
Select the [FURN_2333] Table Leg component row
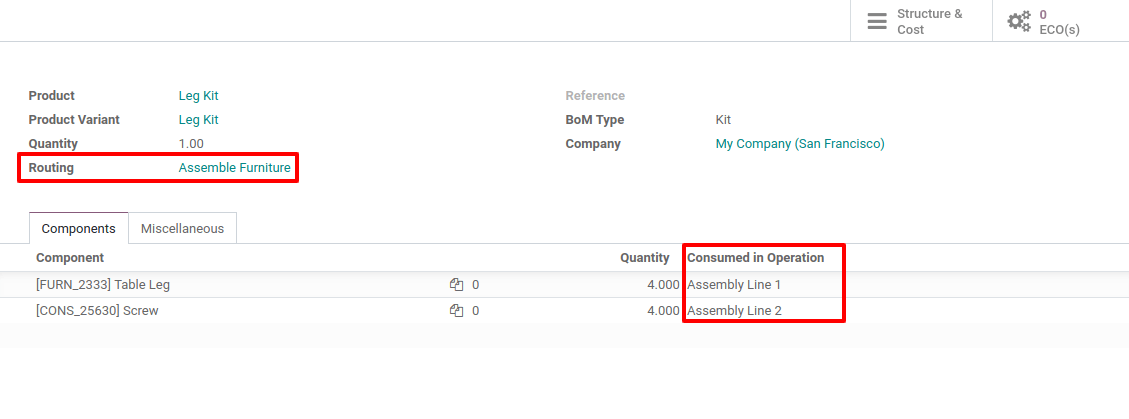(x=103, y=285)
